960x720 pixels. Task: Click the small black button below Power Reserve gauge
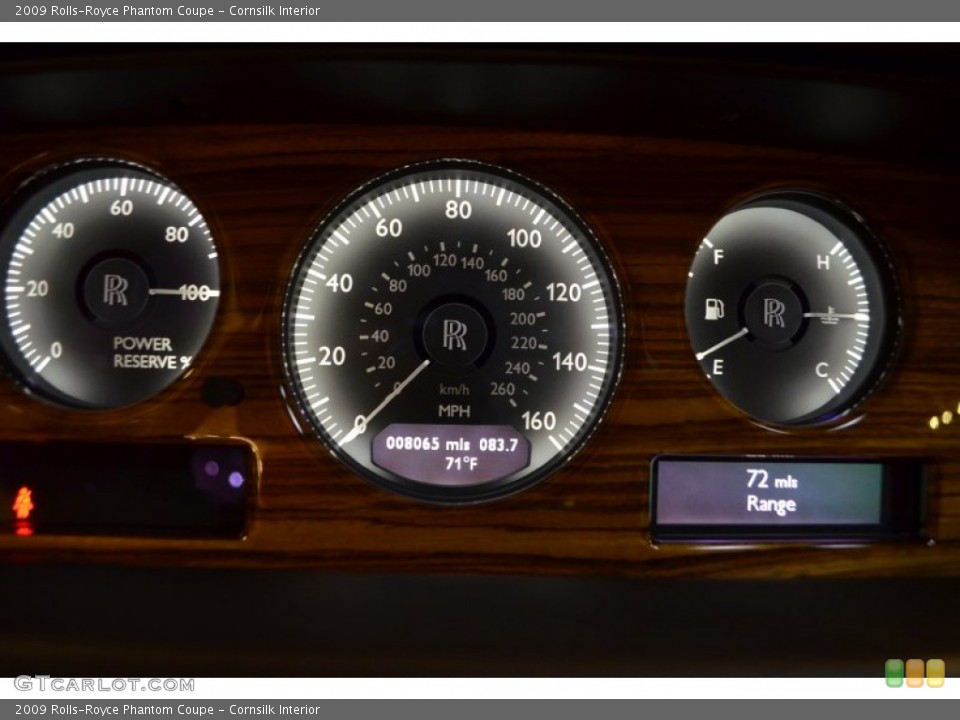click(223, 392)
